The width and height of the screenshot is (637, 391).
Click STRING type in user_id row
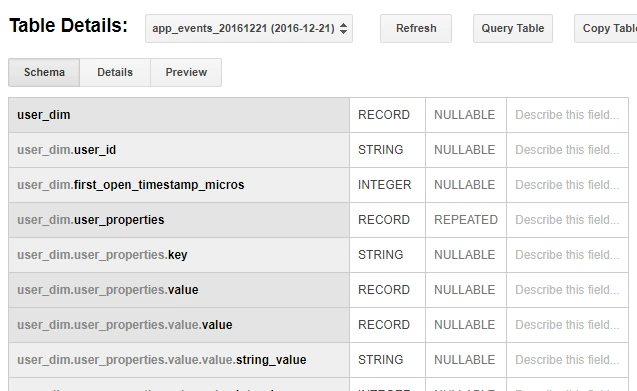pyautogui.click(x=381, y=150)
